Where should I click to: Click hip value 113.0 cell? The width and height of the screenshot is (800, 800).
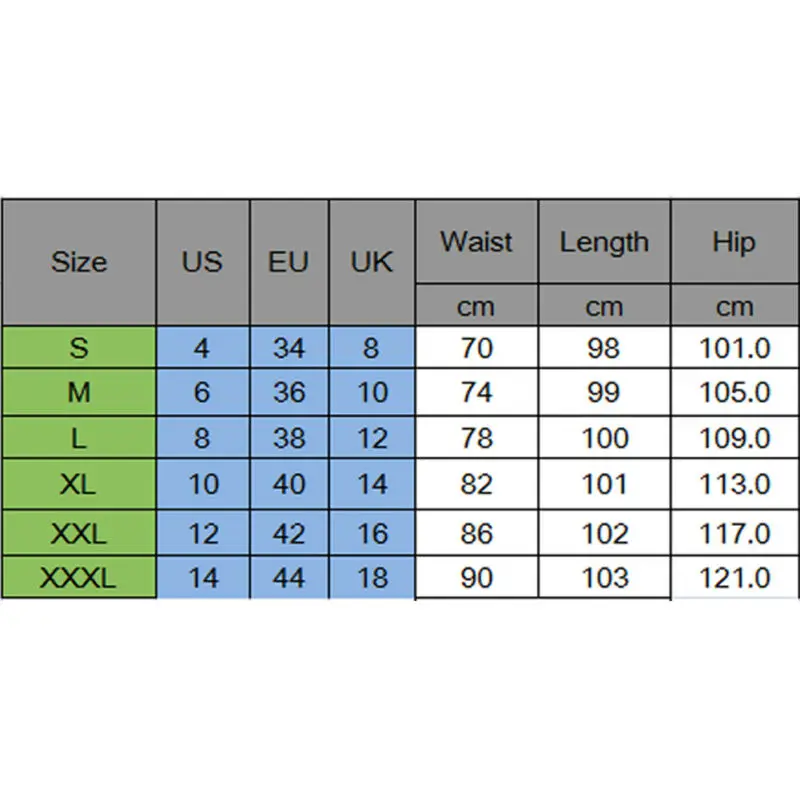tap(735, 484)
